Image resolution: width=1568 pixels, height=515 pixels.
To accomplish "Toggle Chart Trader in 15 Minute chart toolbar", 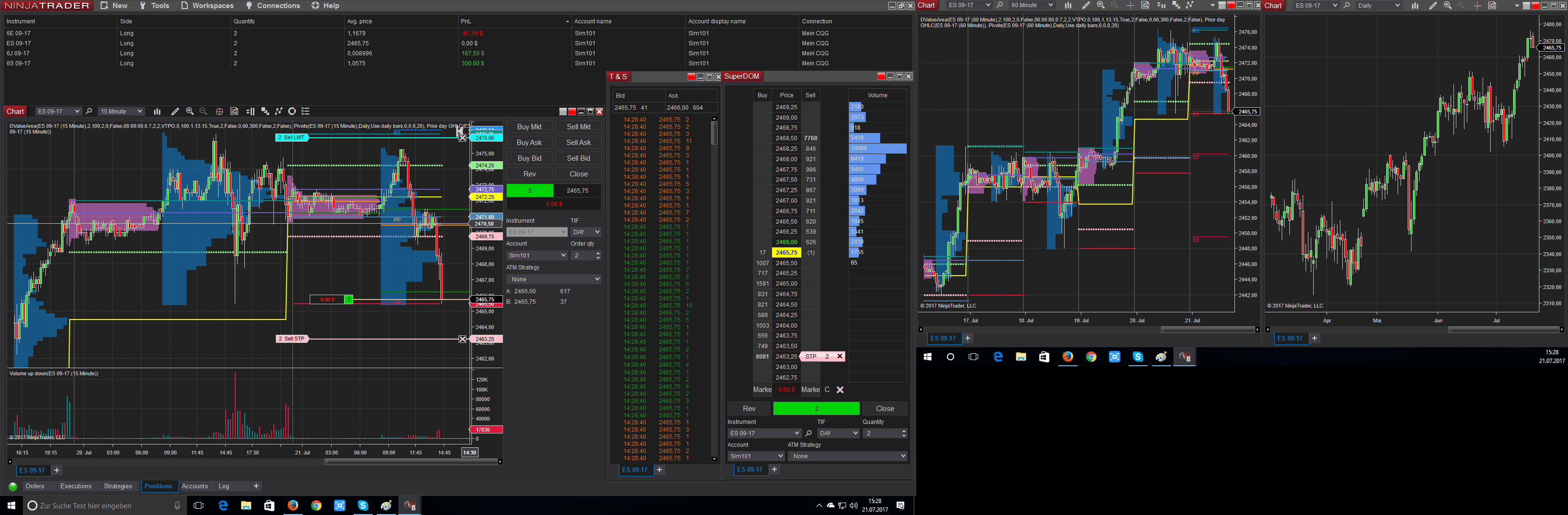I will point(250,111).
